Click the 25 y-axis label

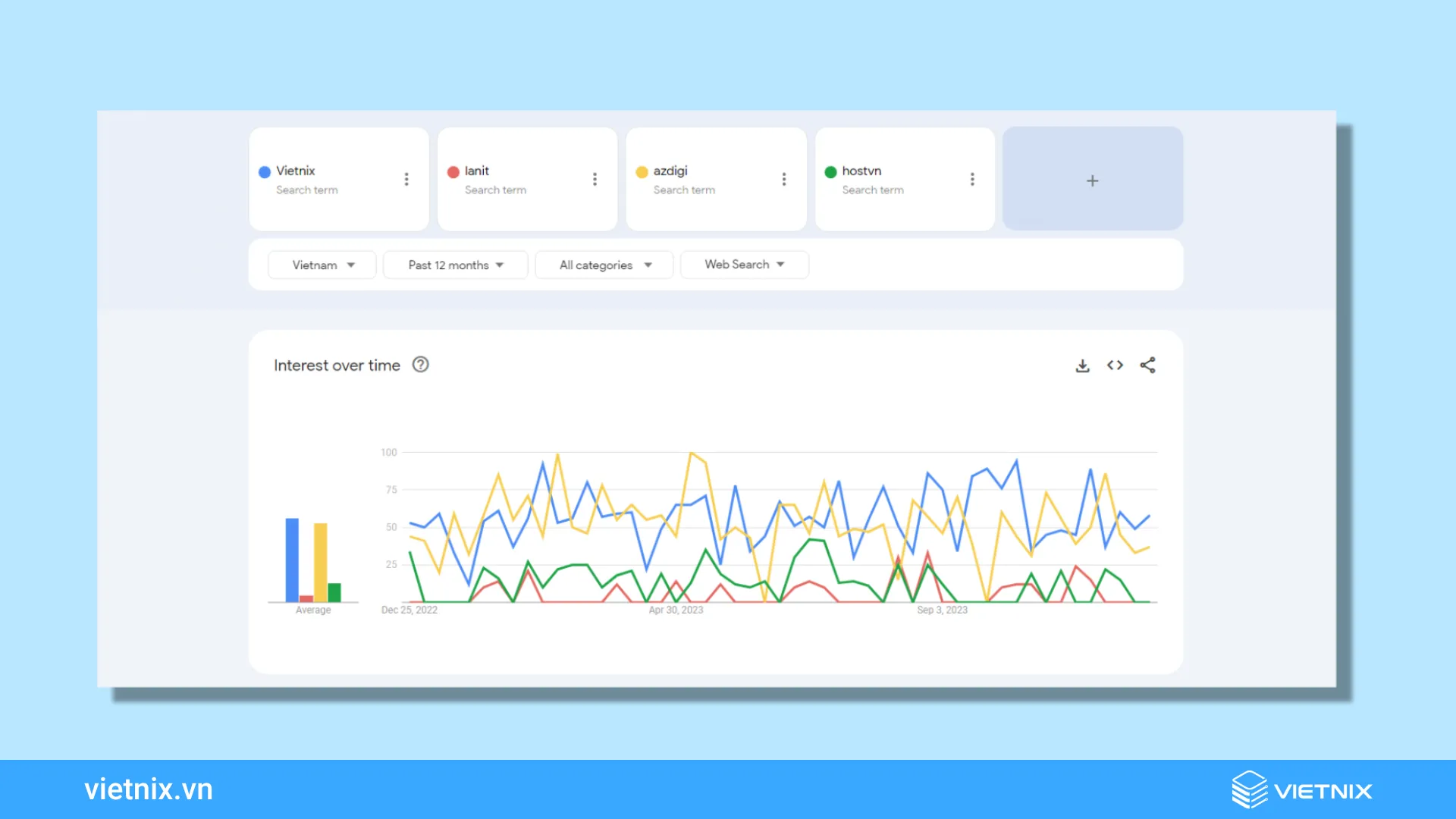[x=391, y=564]
